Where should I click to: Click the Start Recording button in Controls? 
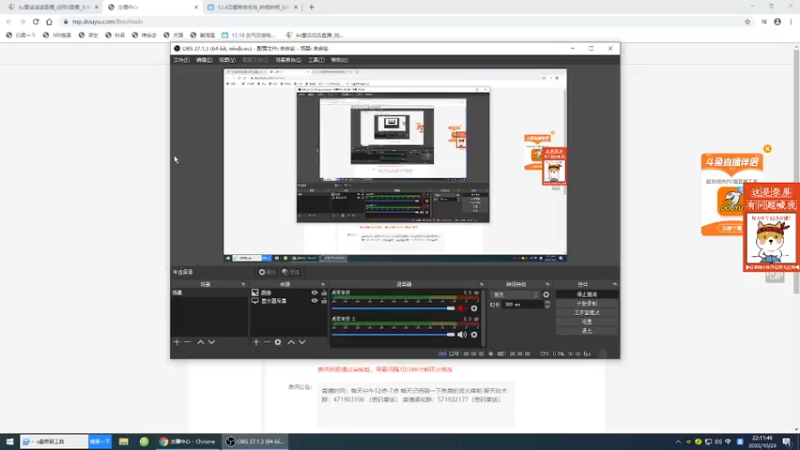(x=587, y=304)
